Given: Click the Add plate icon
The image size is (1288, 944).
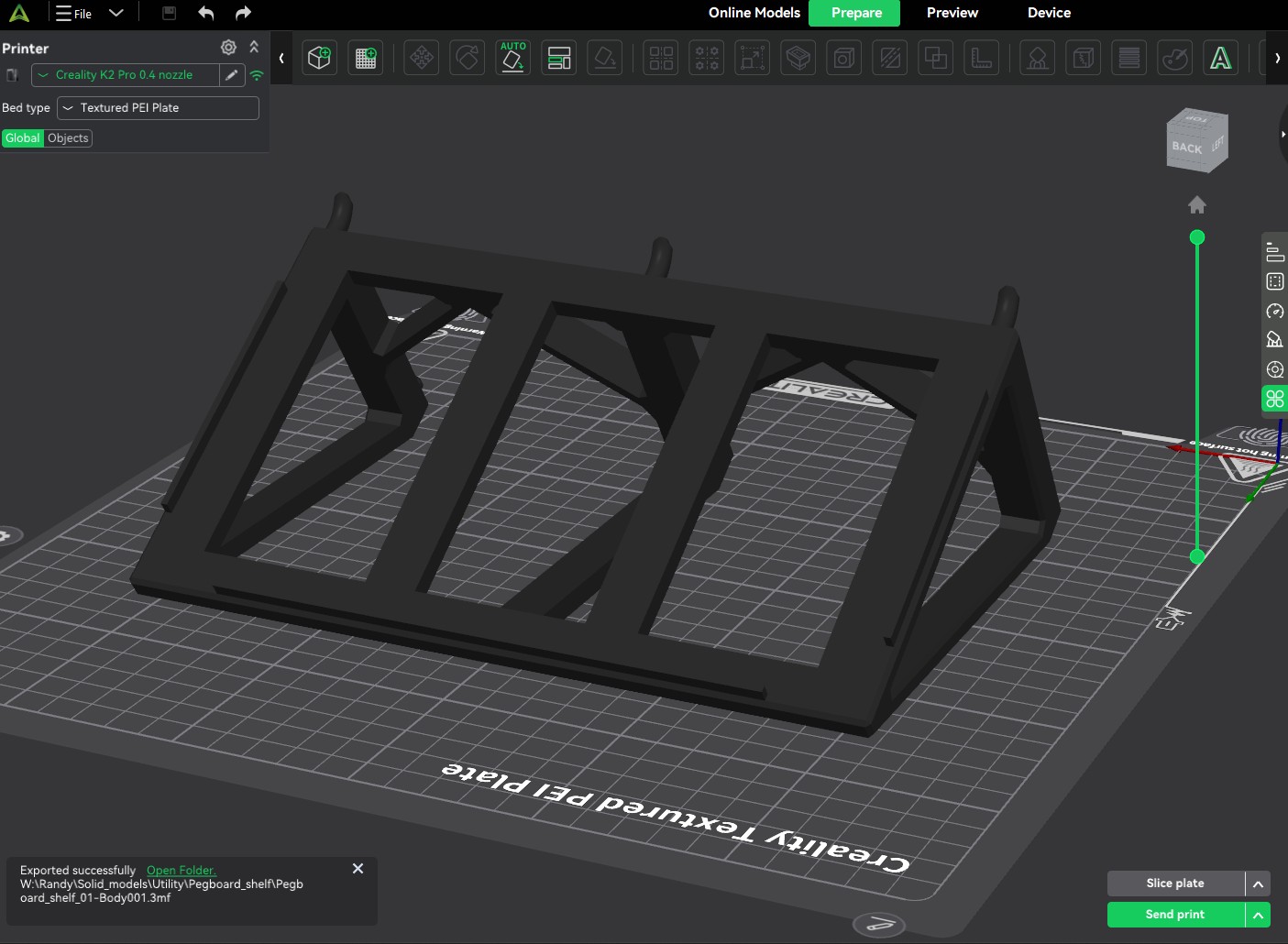Looking at the screenshot, I should (x=366, y=58).
